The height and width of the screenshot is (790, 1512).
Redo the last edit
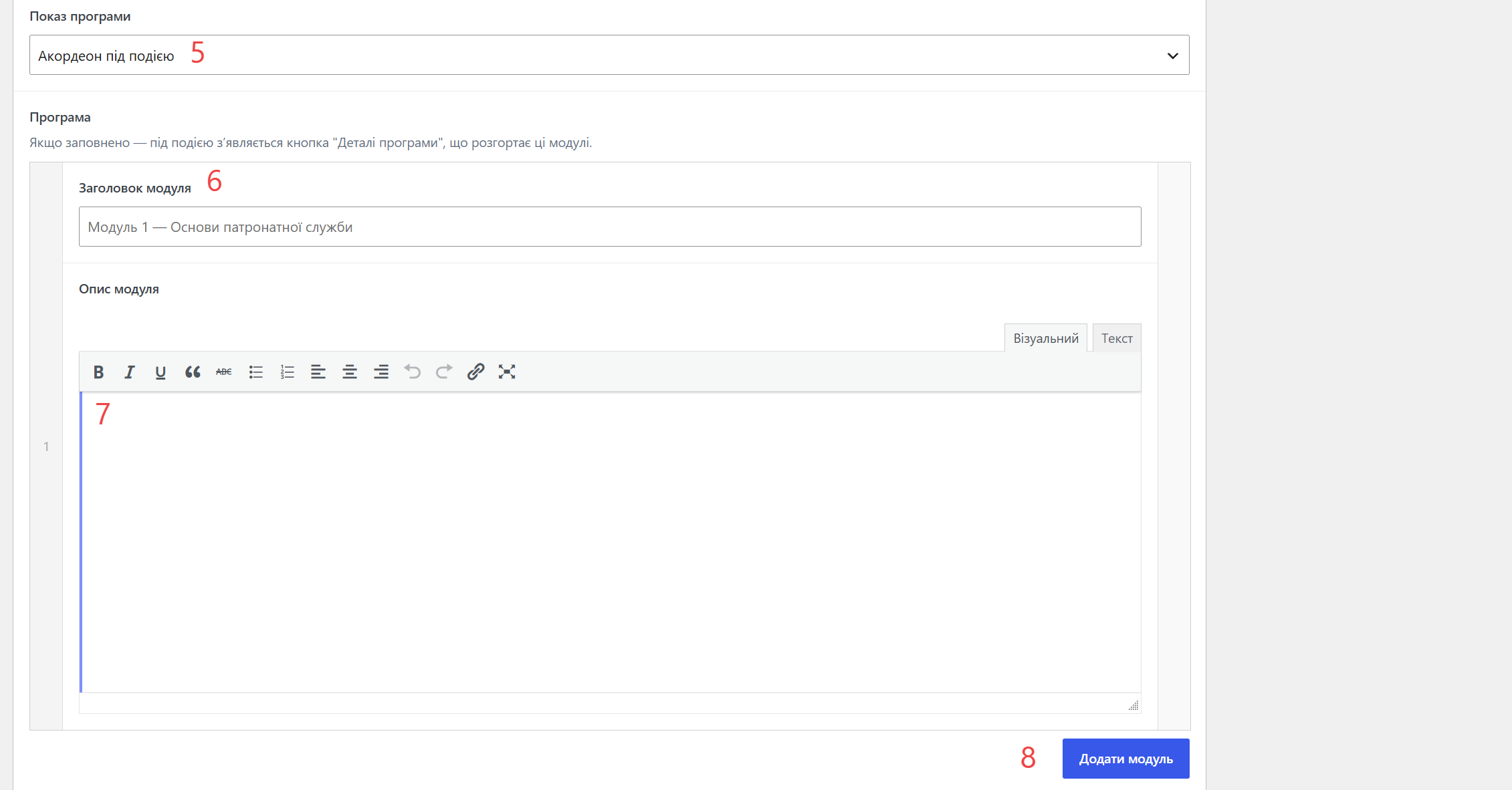click(444, 372)
